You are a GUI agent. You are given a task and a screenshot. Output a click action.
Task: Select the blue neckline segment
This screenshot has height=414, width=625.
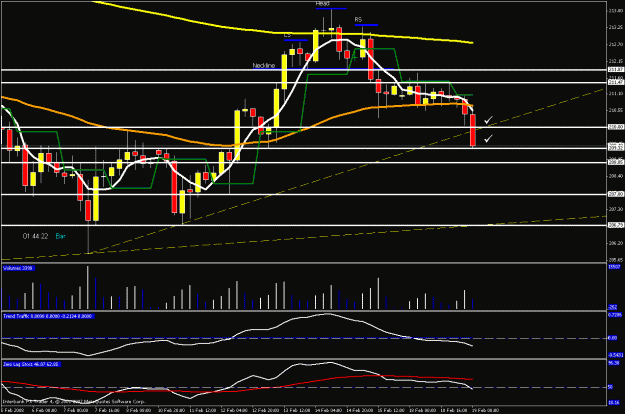pyautogui.click(x=323, y=69)
